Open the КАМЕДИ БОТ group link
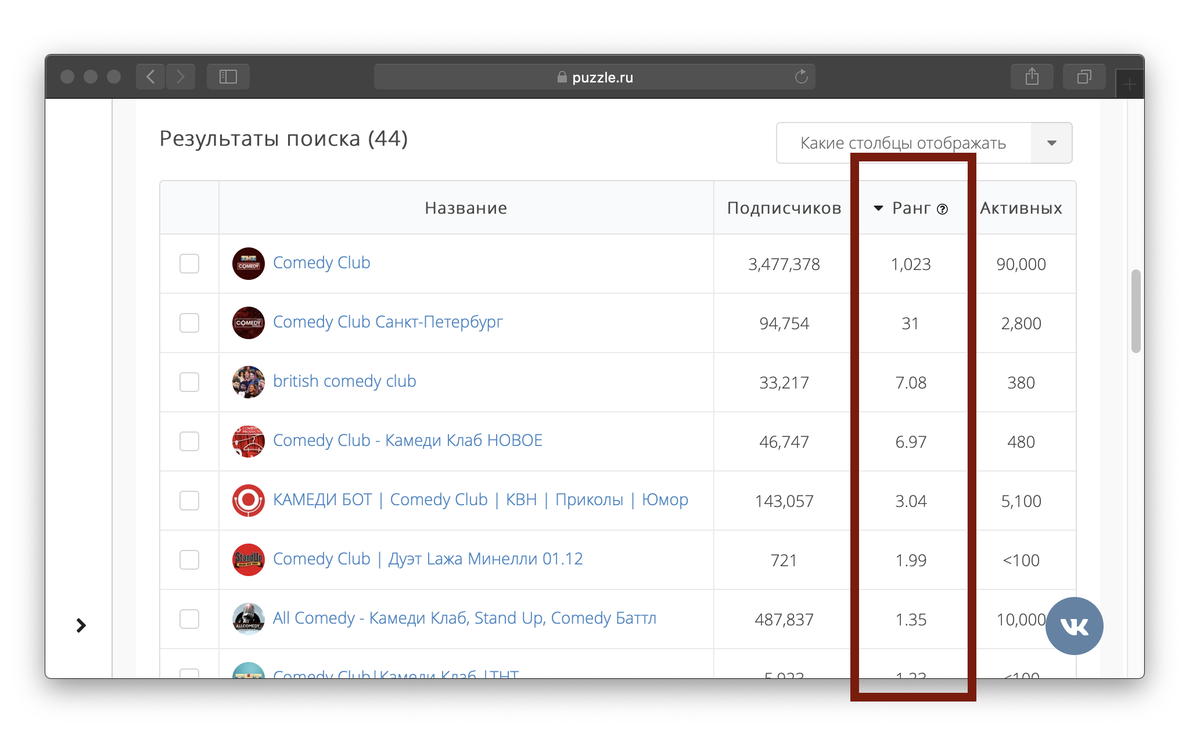This screenshot has height=741, width=1200. pos(481,499)
